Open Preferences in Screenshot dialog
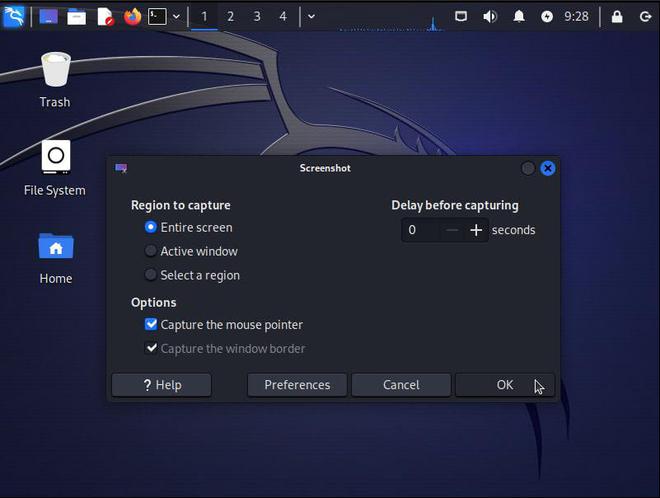Viewport: 660px width, 498px height. pyautogui.click(x=297, y=385)
